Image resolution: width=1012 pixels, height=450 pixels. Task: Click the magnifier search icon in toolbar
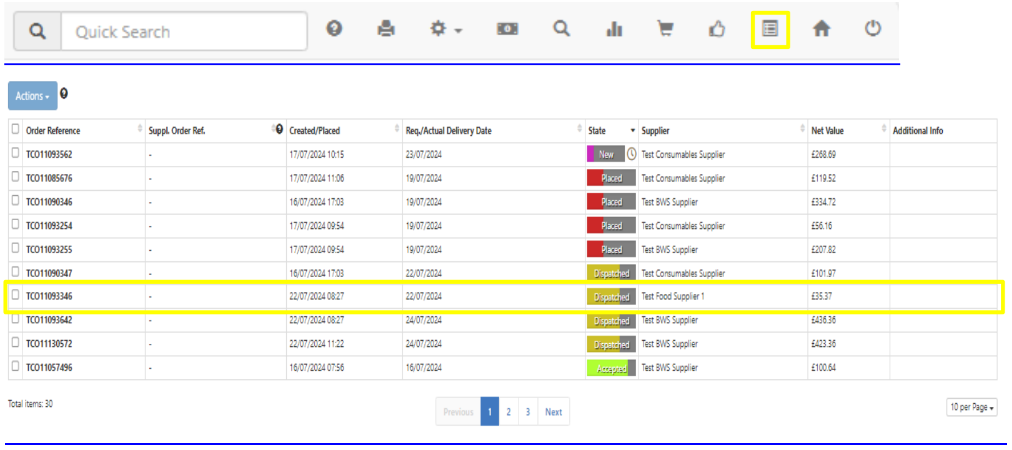point(562,30)
